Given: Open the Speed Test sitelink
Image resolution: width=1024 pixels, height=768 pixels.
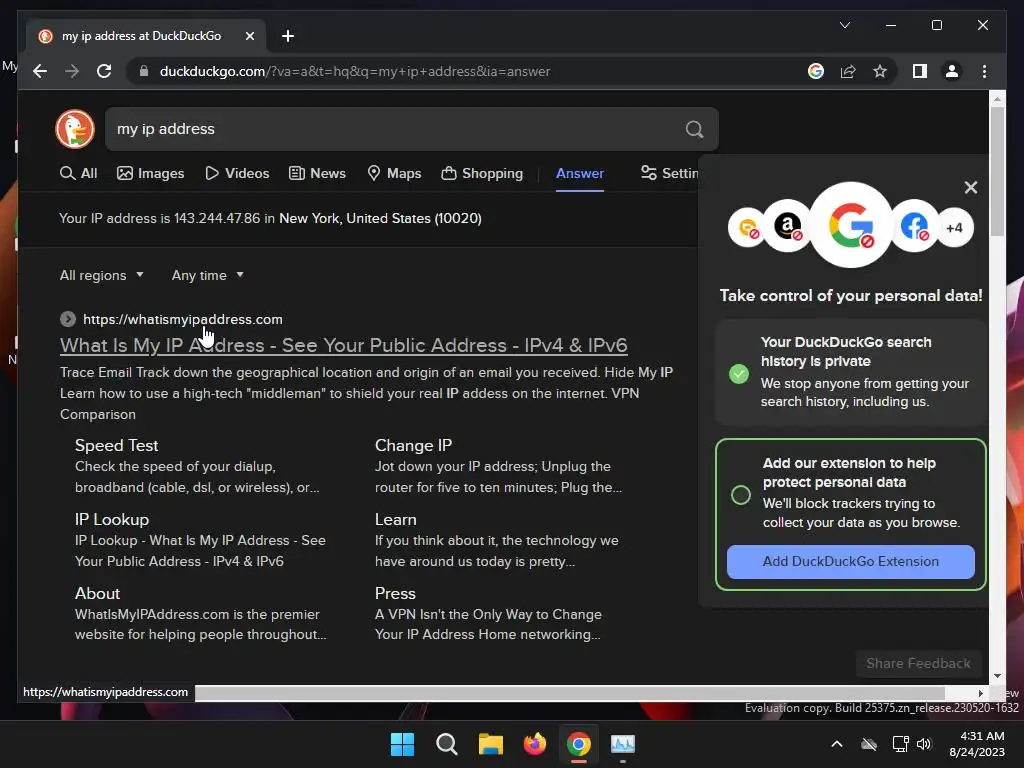Looking at the screenshot, I should (116, 445).
